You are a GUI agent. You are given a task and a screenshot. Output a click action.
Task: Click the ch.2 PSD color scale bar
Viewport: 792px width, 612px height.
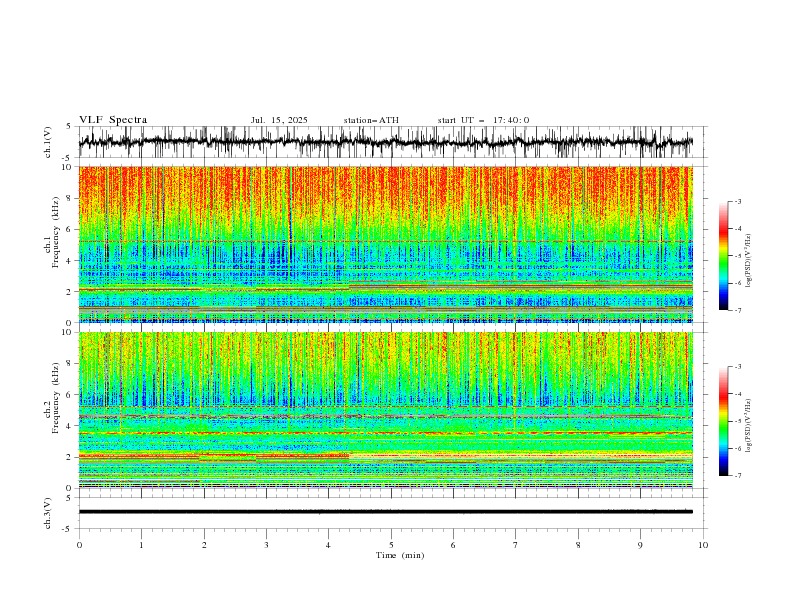coord(724,421)
